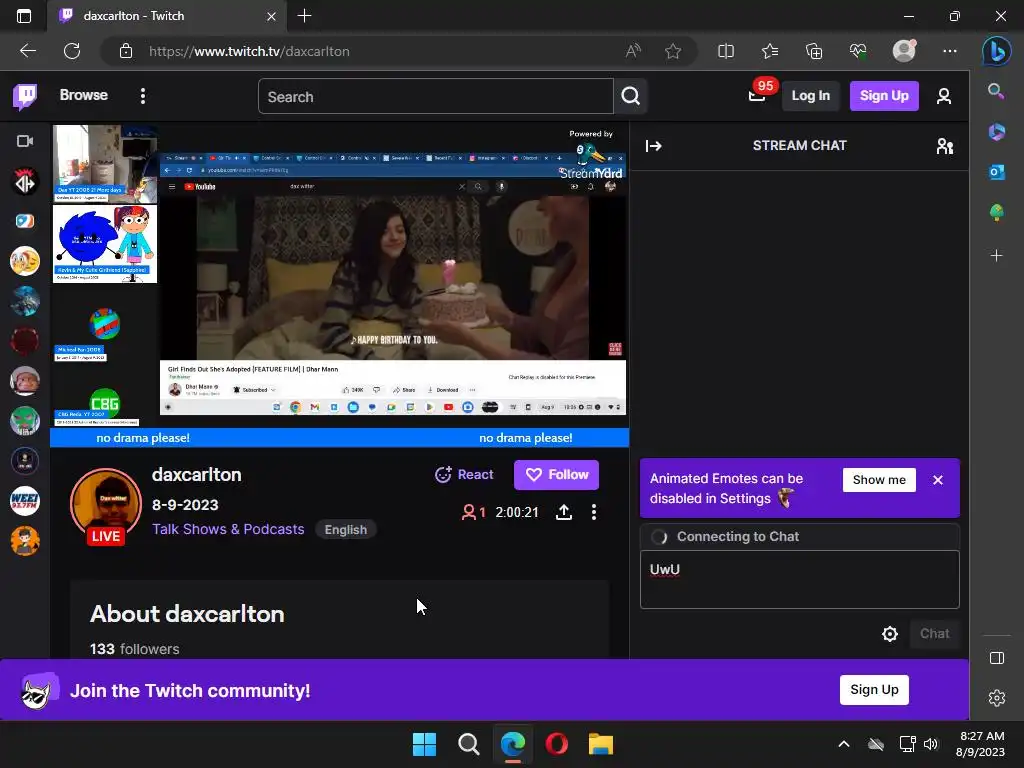This screenshot has width=1024, height=768.
Task: Open Edge Settings and more menu
Action: [950, 51]
